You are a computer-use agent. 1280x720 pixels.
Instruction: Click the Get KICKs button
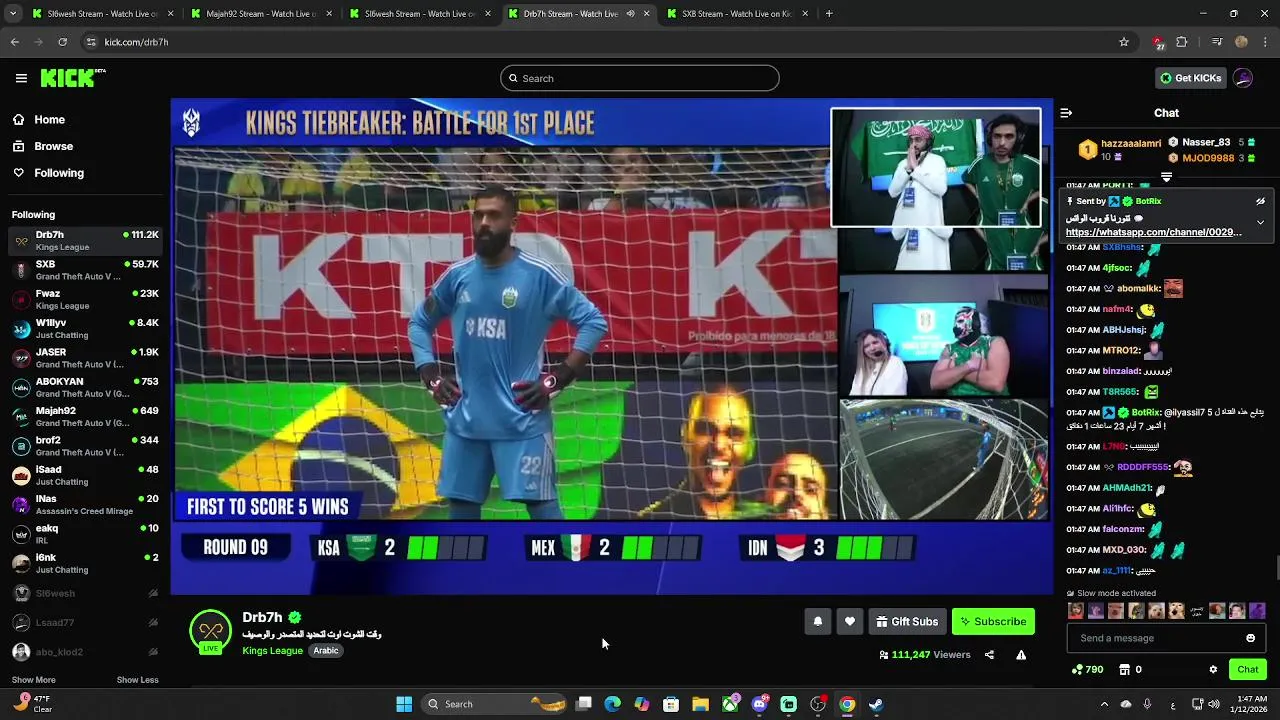click(1190, 78)
